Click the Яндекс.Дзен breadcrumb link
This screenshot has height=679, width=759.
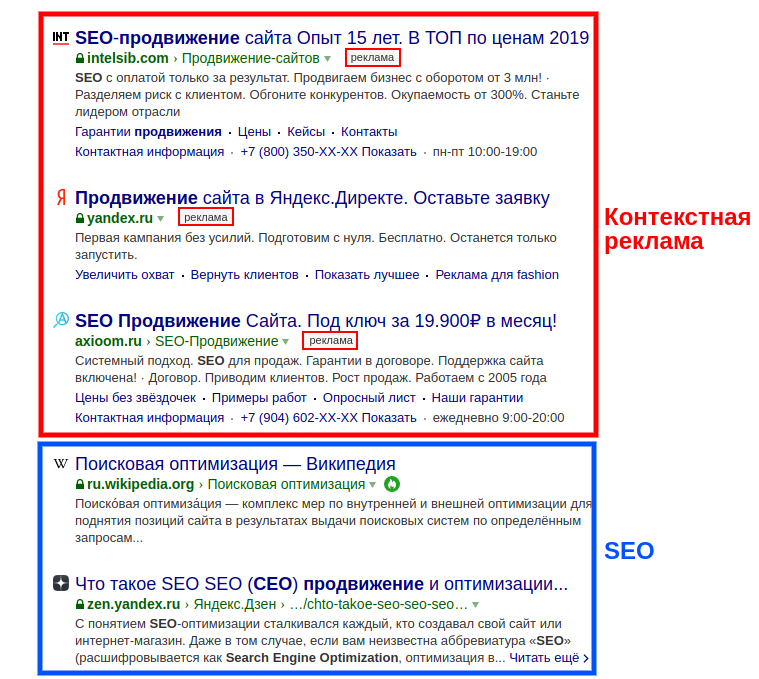coord(235,604)
